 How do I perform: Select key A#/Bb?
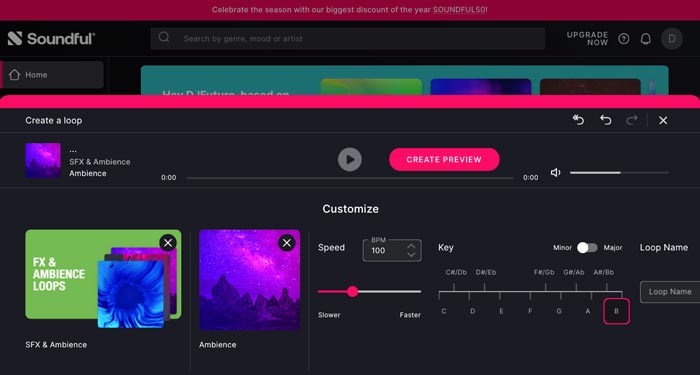pos(604,272)
